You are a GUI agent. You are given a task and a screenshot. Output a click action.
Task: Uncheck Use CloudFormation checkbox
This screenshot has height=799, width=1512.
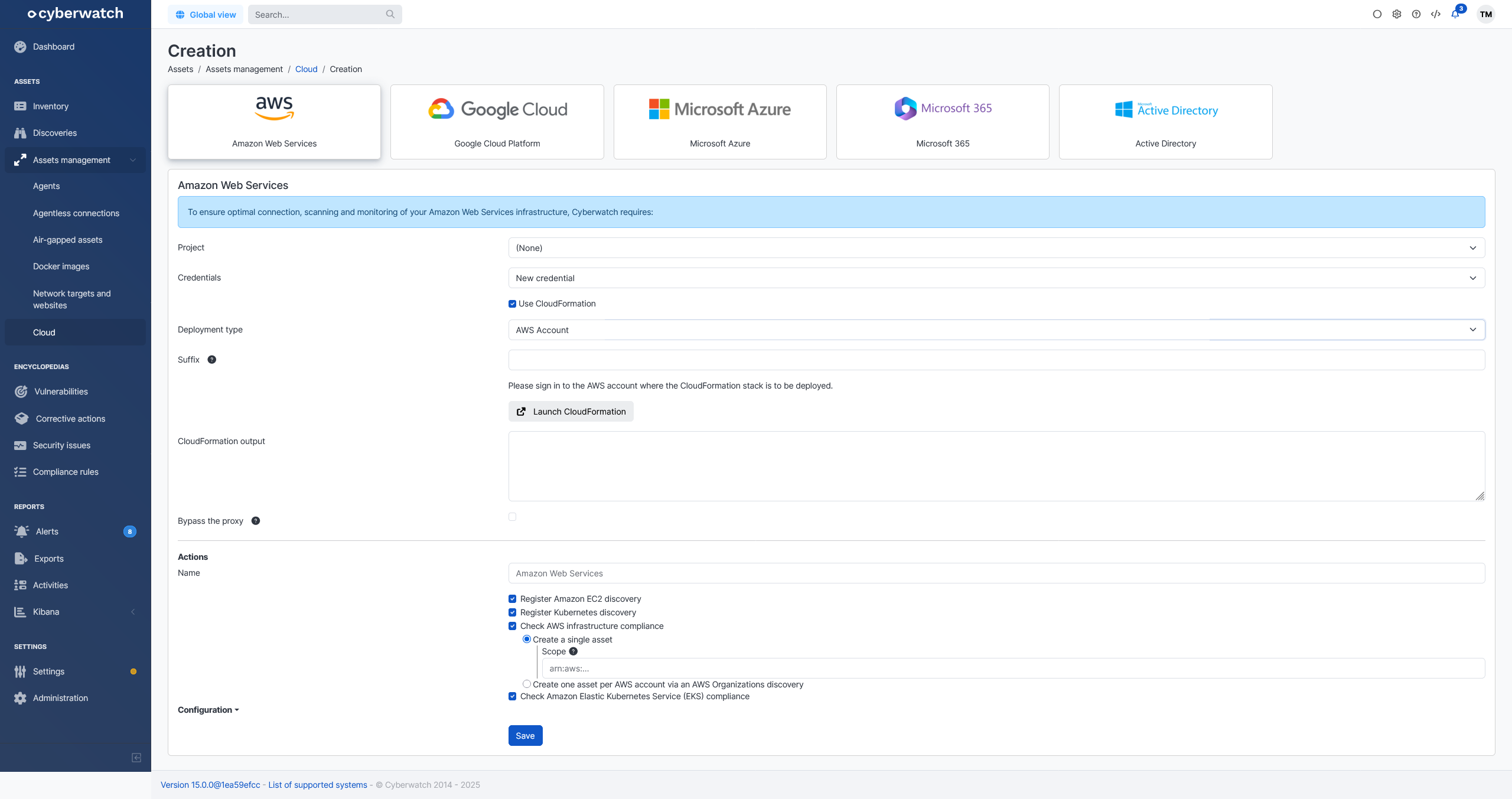click(512, 304)
